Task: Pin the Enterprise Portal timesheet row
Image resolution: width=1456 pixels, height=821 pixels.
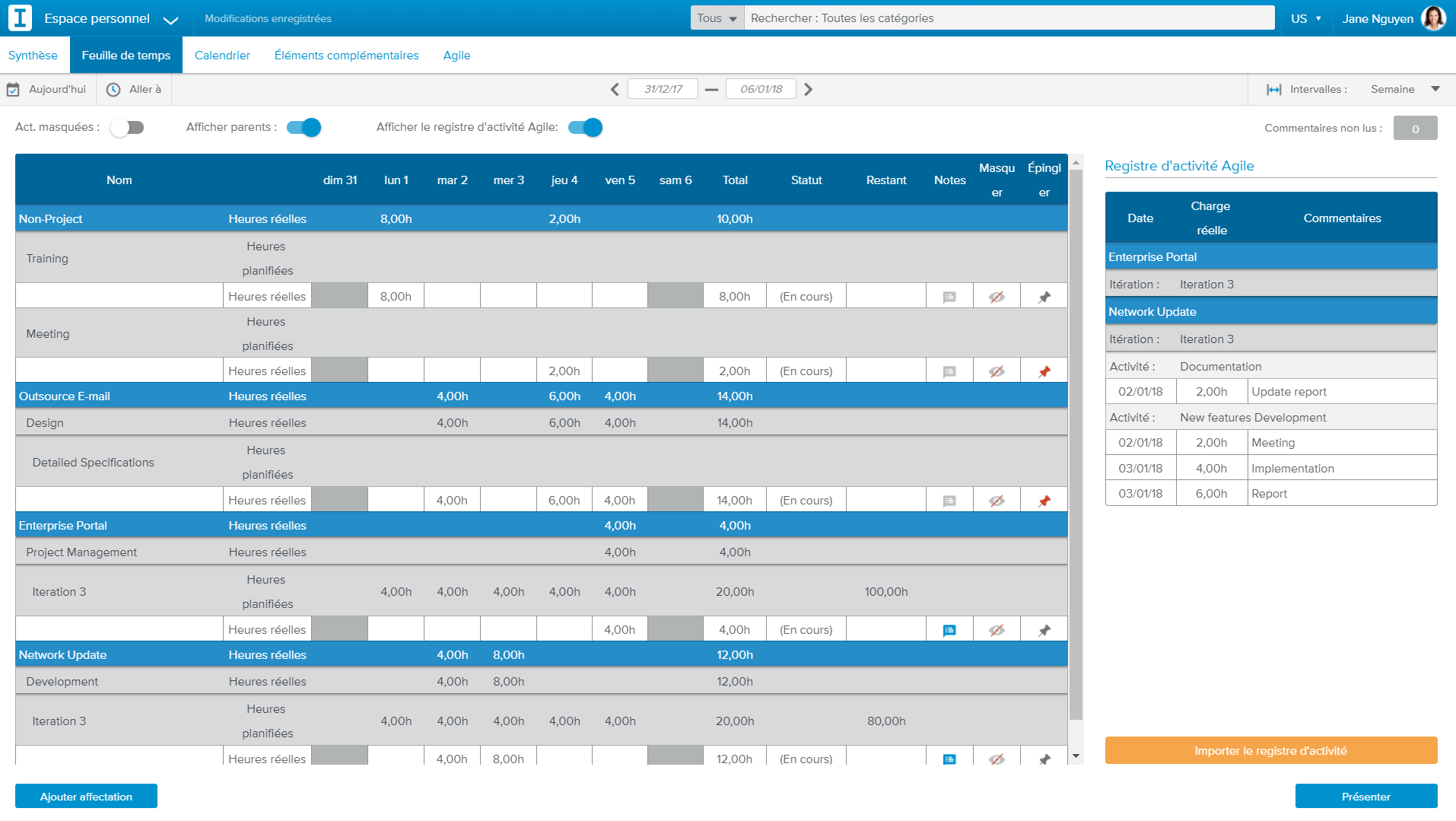Action: [x=1044, y=629]
